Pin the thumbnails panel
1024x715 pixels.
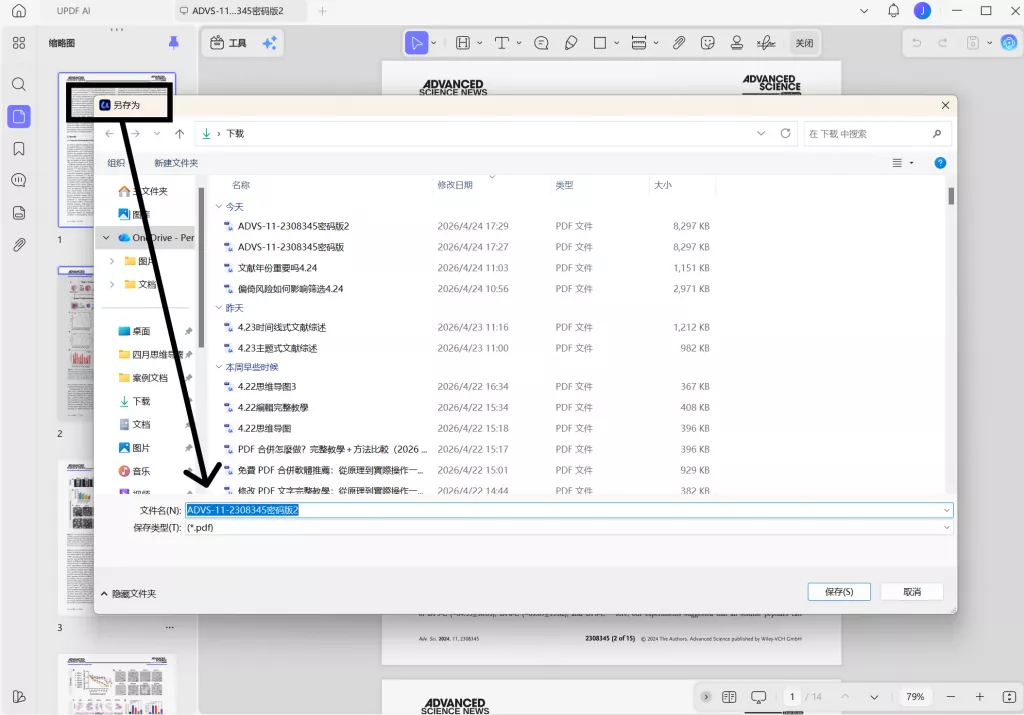pyautogui.click(x=174, y=43)
